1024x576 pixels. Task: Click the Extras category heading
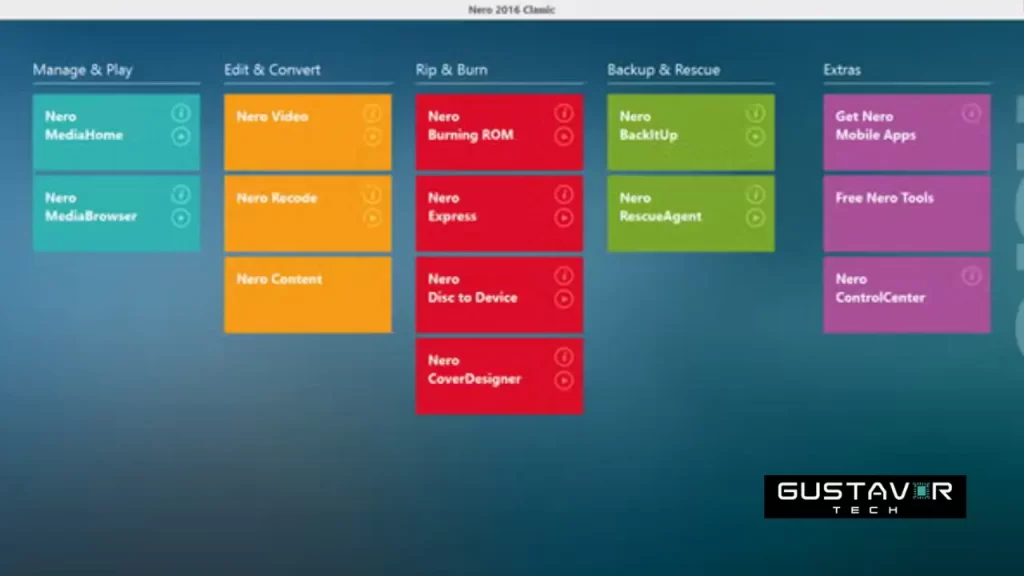point(841,70)
